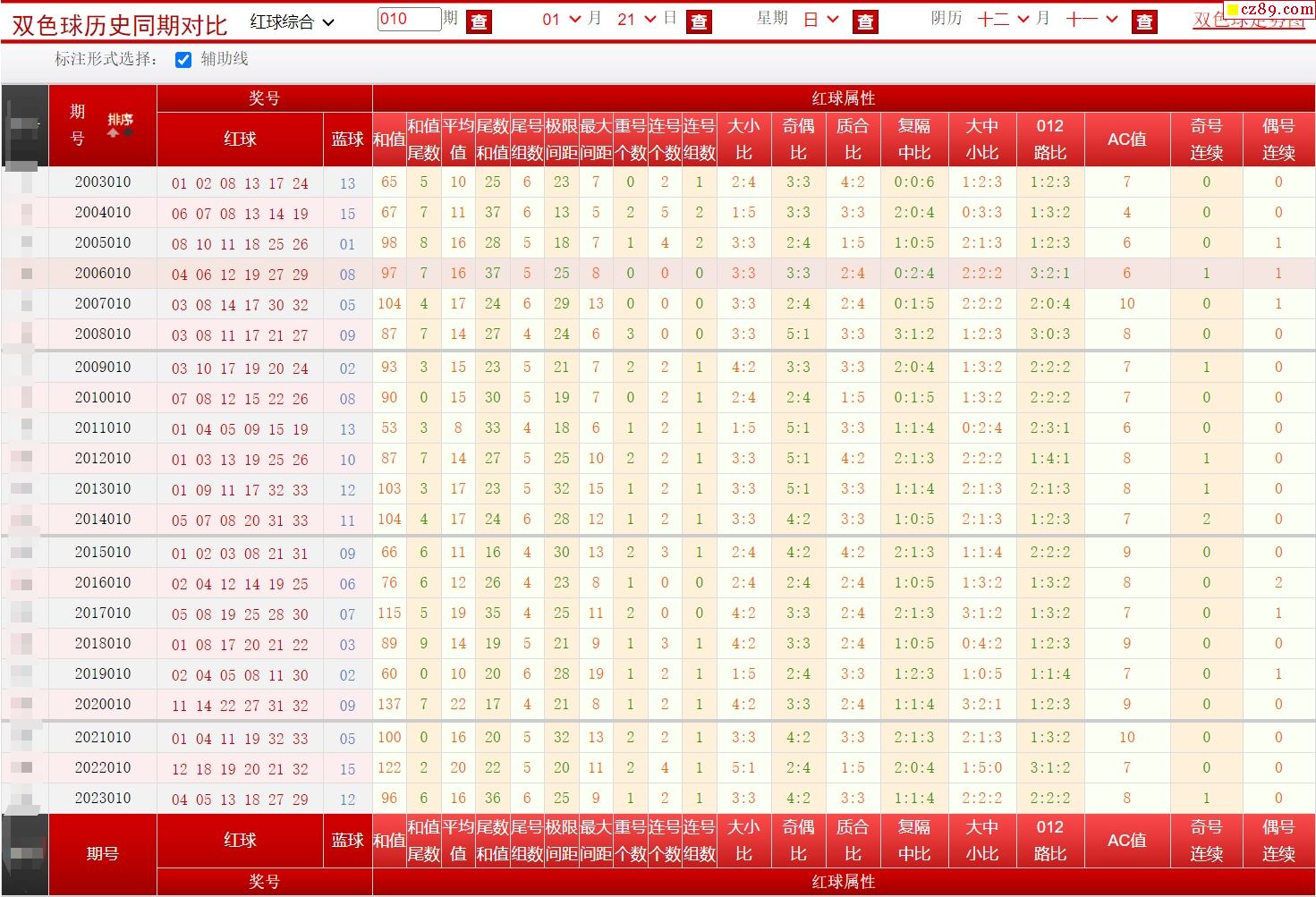Click the top AC值 column header
1316x897 pixels.
point(1126,140)
